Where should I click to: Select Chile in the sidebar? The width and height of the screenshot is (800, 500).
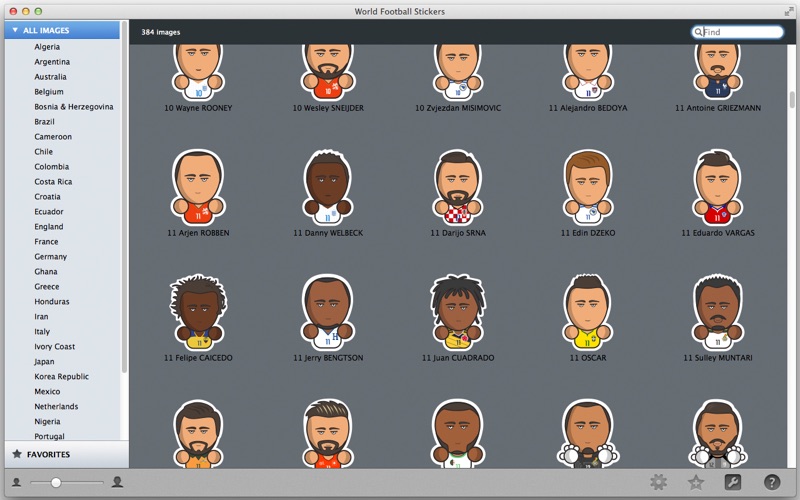coord(43,152)
